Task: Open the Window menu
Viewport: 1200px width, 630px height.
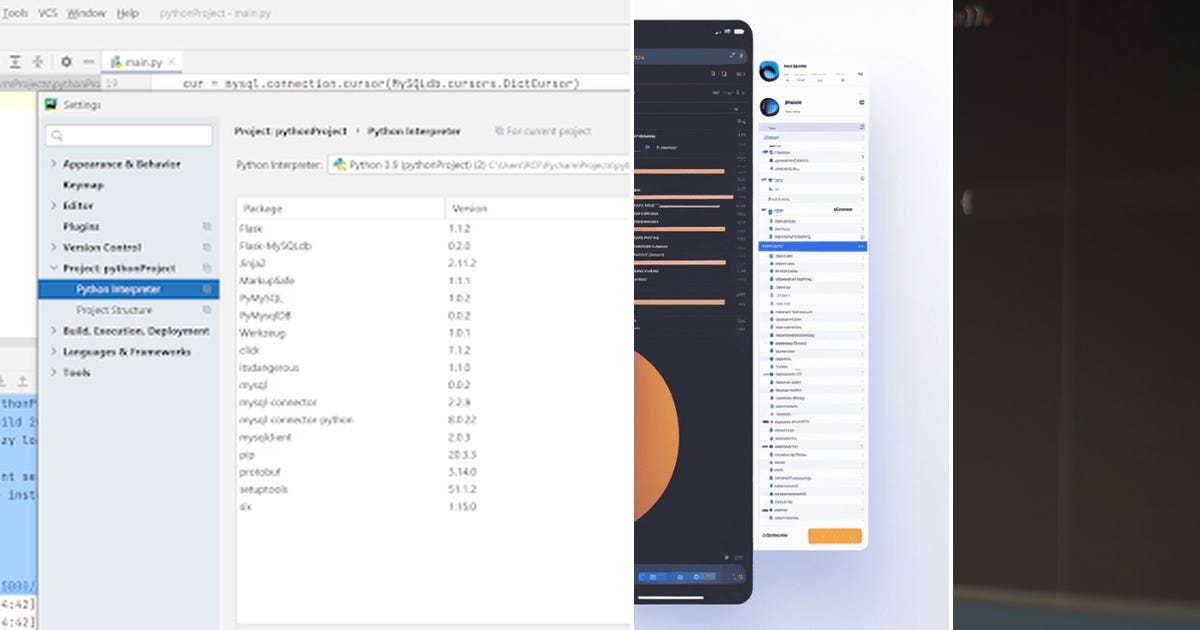Action: point(86,13)
